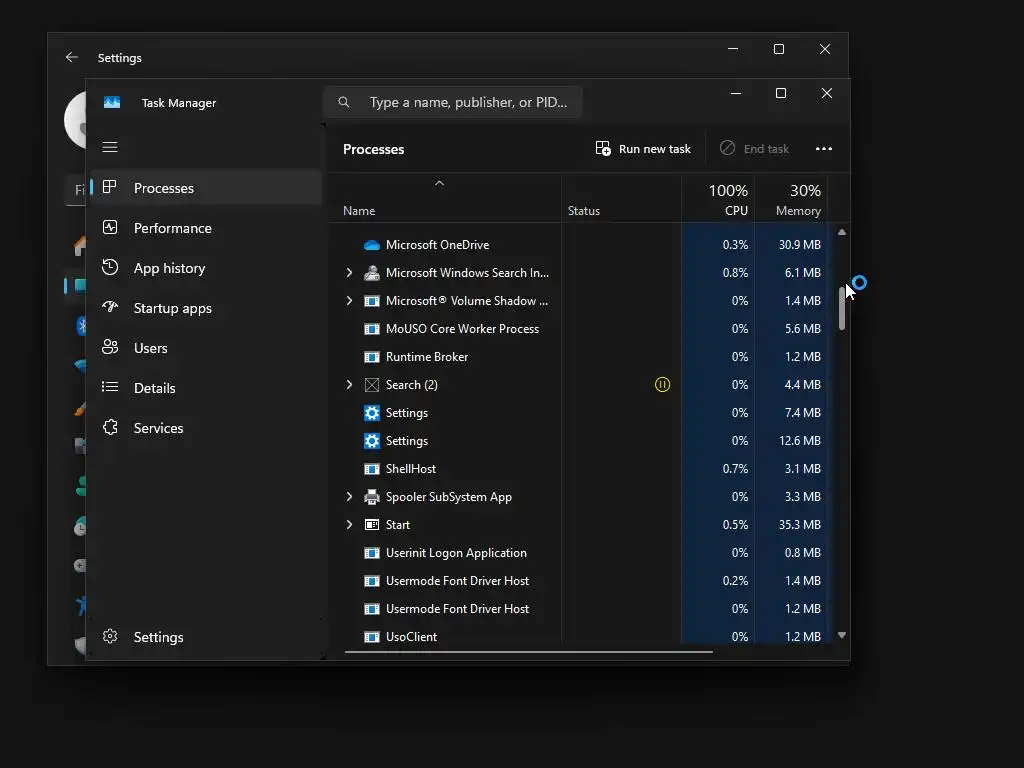1024x768 pixels.
Task: Click the Run new task icon
Action: 603,148
